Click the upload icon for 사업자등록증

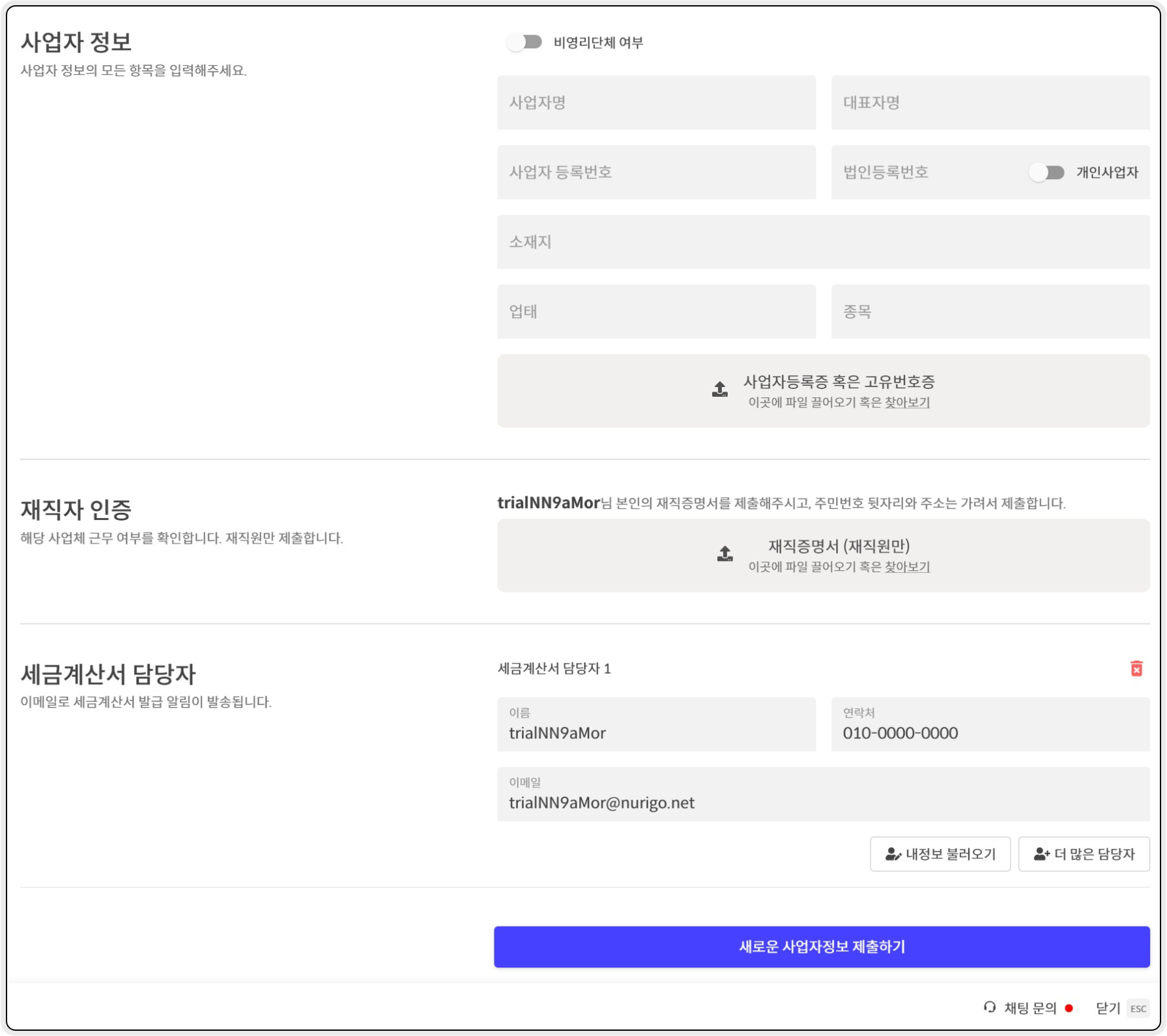click(719, 390)
